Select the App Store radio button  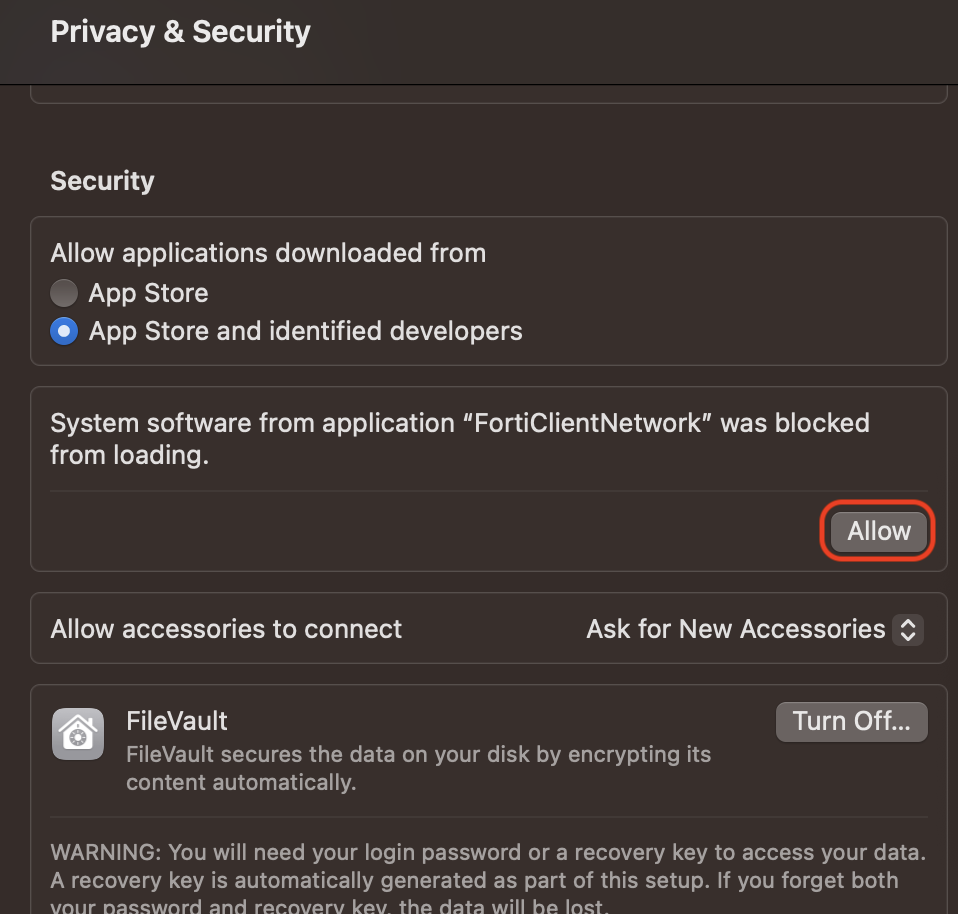(64, 293)
